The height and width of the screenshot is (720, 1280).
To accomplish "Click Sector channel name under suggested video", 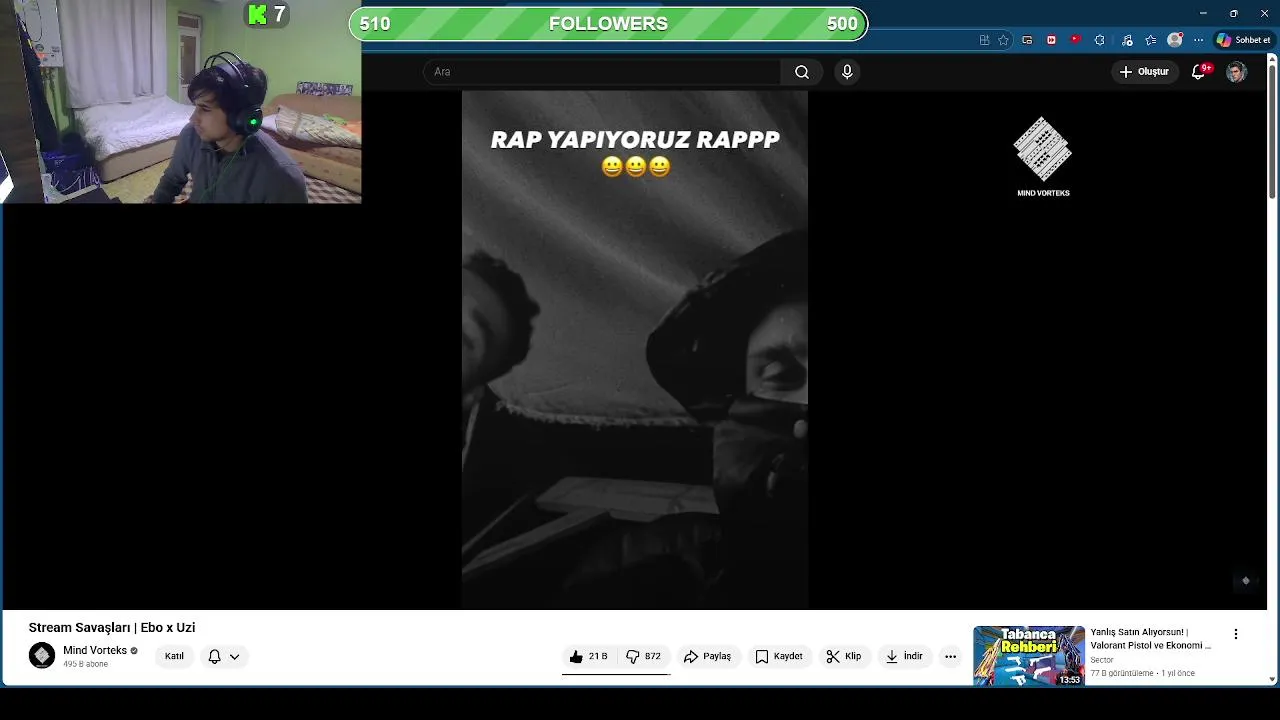I will 1102,660.
